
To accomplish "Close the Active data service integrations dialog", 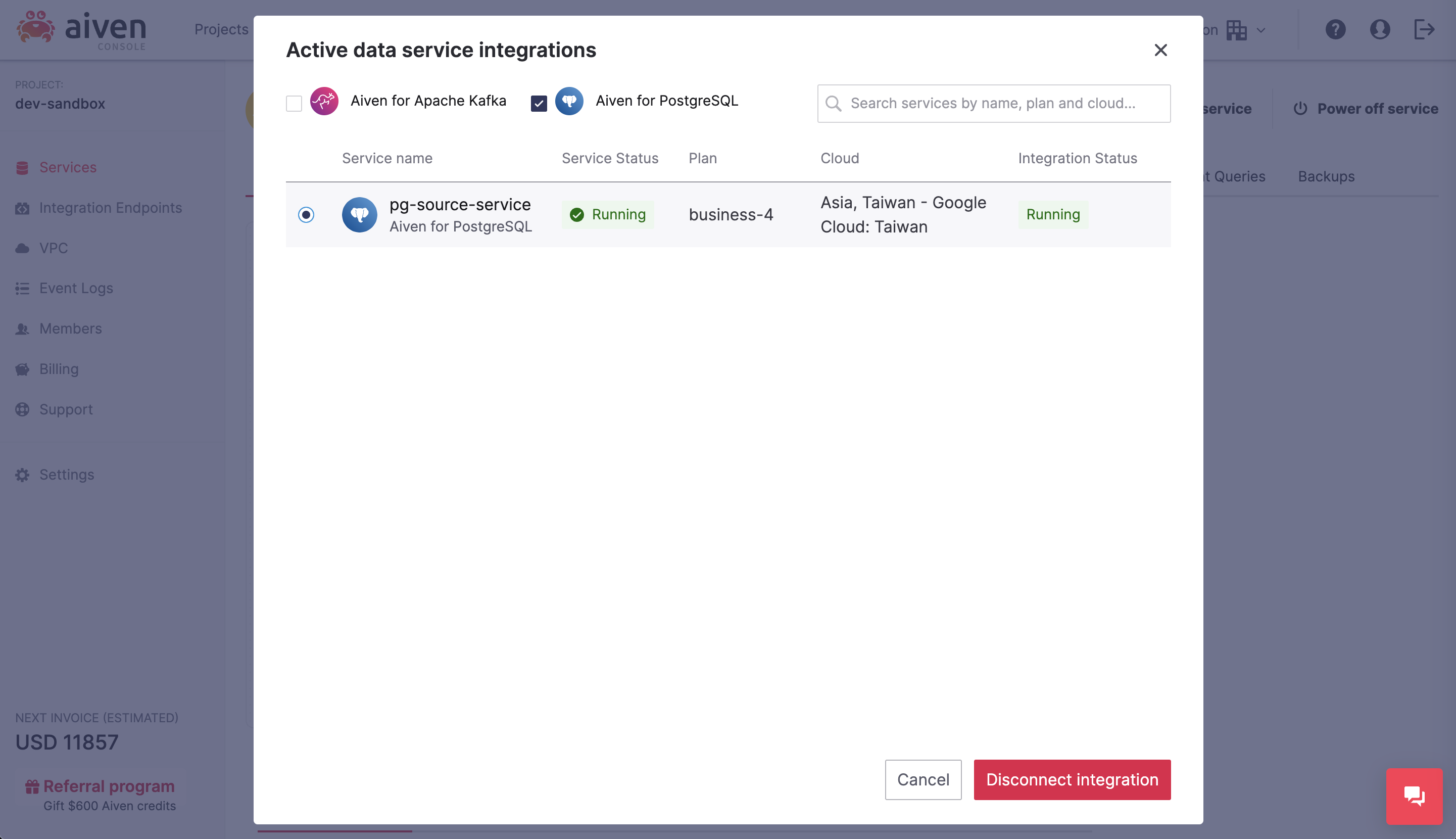I will coord(1160,50).
